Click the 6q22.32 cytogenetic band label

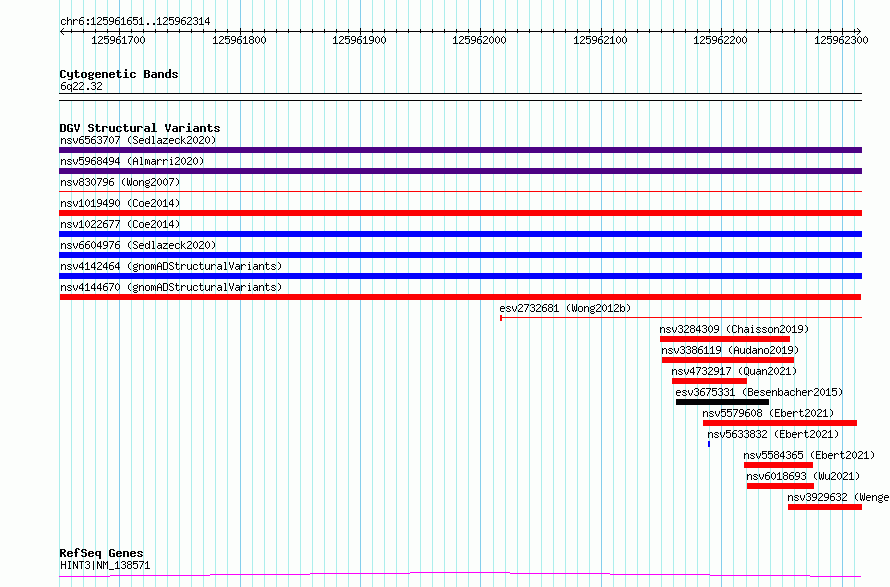tap(81, 87)
